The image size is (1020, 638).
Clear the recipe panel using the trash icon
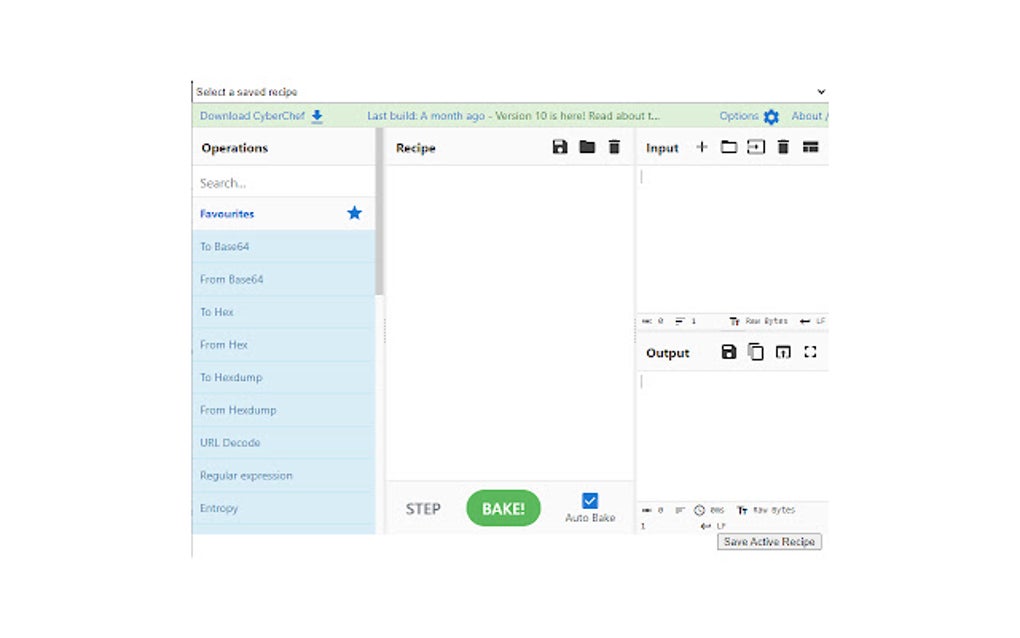(613, 147)
